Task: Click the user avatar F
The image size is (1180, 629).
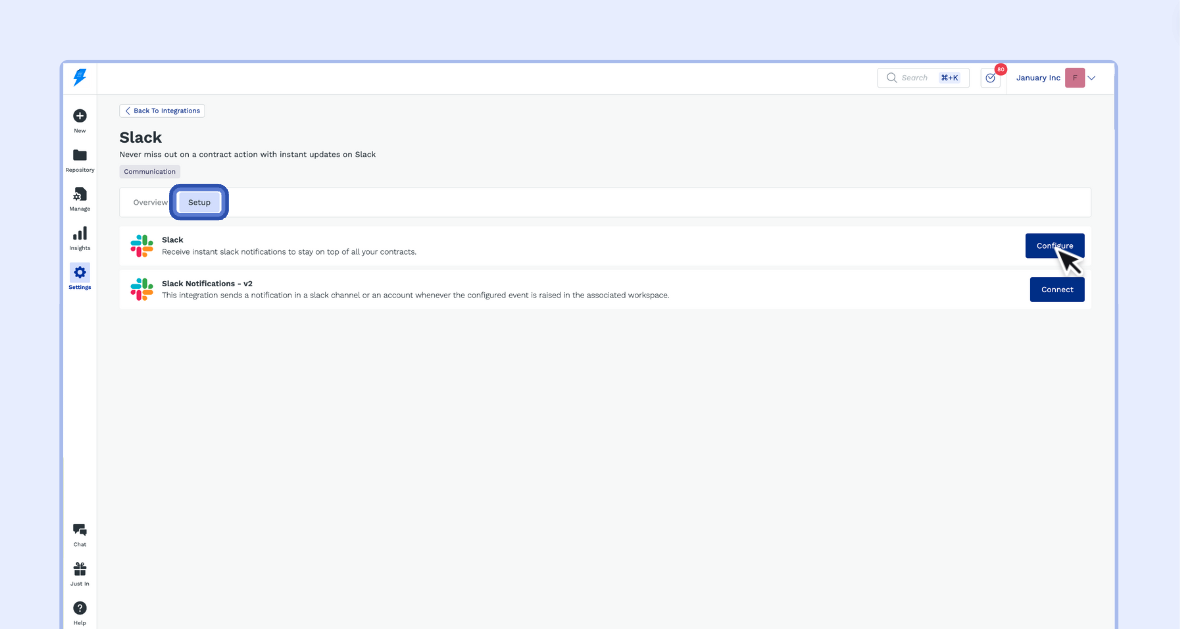Action: click(x=1075, y=77)
